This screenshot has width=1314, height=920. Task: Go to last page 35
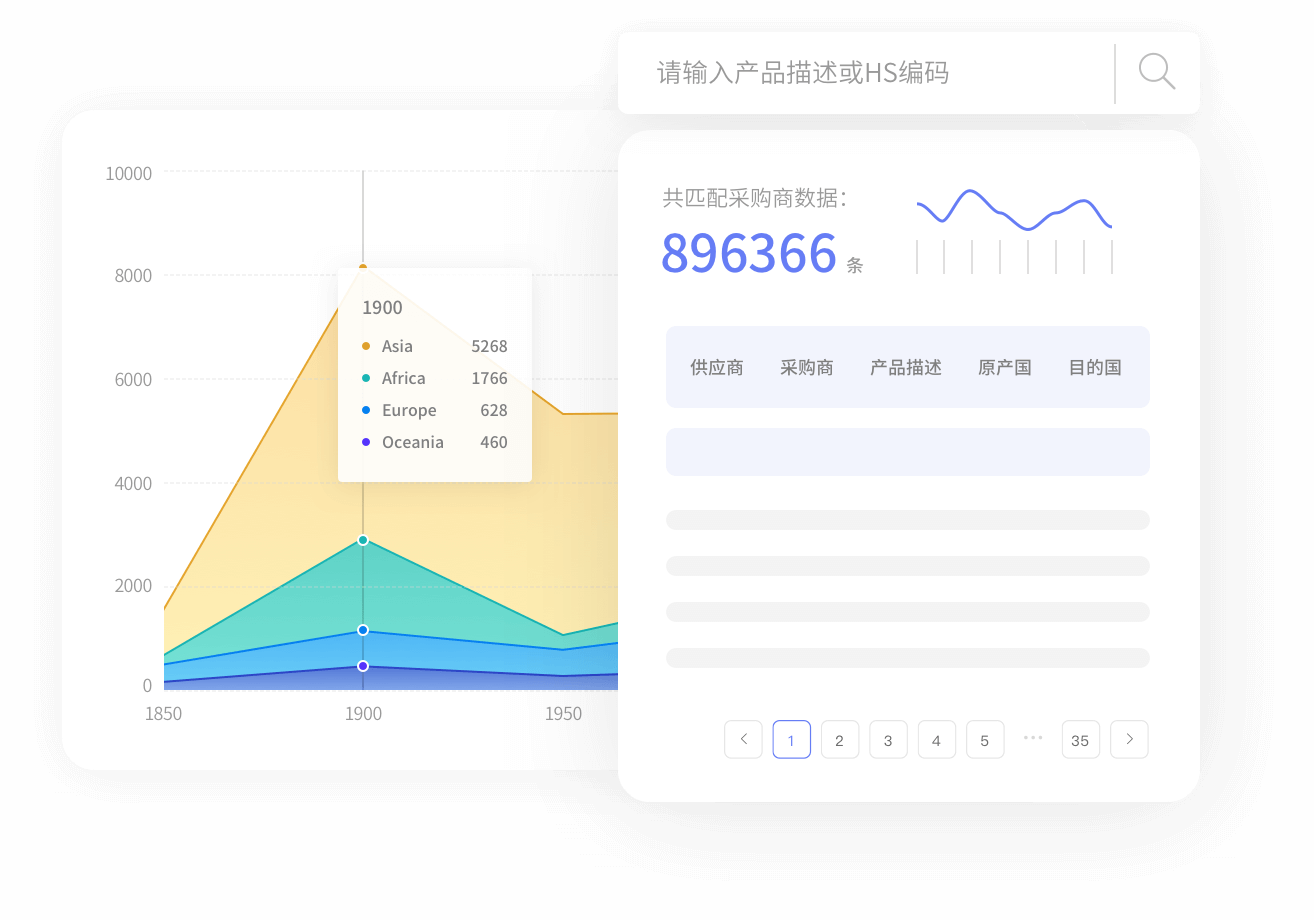point(1080,739)
